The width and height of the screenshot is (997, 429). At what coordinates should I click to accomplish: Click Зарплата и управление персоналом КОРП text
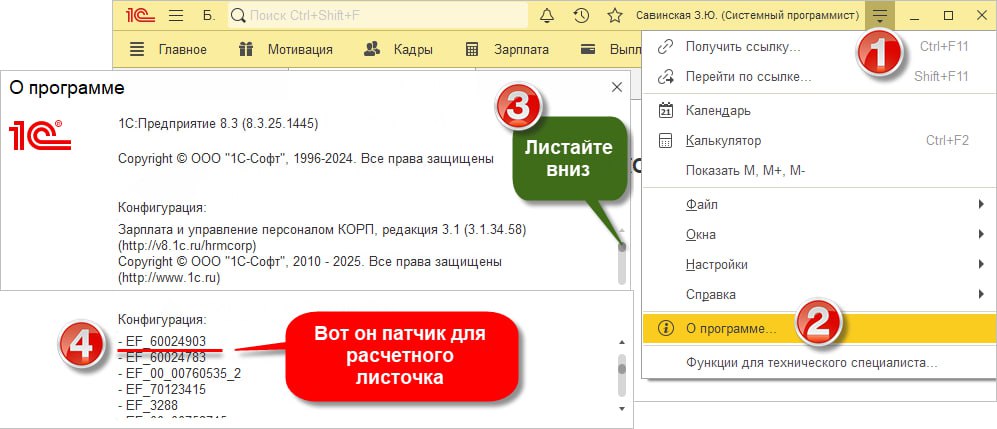coord(322,228)
